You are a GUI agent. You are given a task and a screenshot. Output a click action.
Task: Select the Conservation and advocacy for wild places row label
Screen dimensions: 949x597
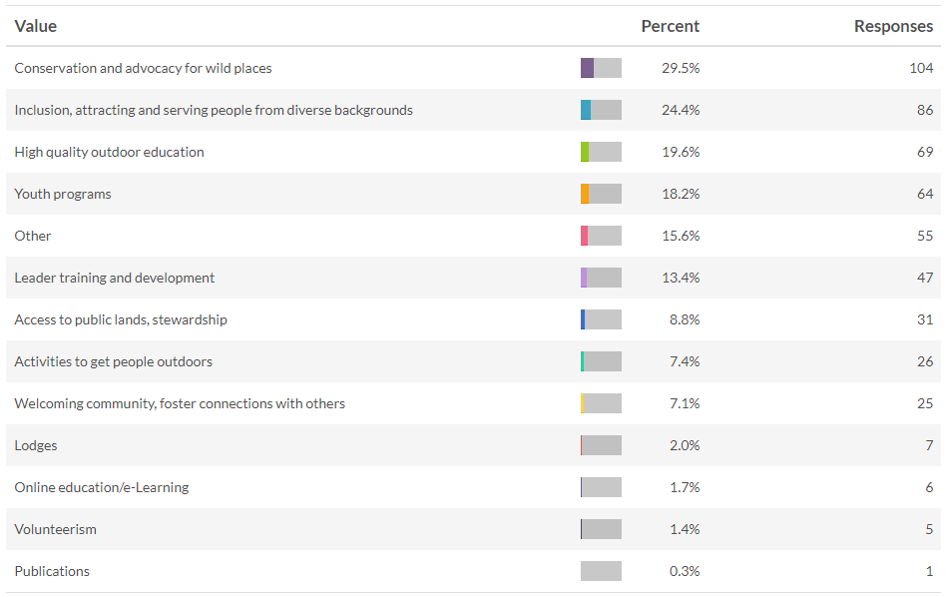[143, 68]
